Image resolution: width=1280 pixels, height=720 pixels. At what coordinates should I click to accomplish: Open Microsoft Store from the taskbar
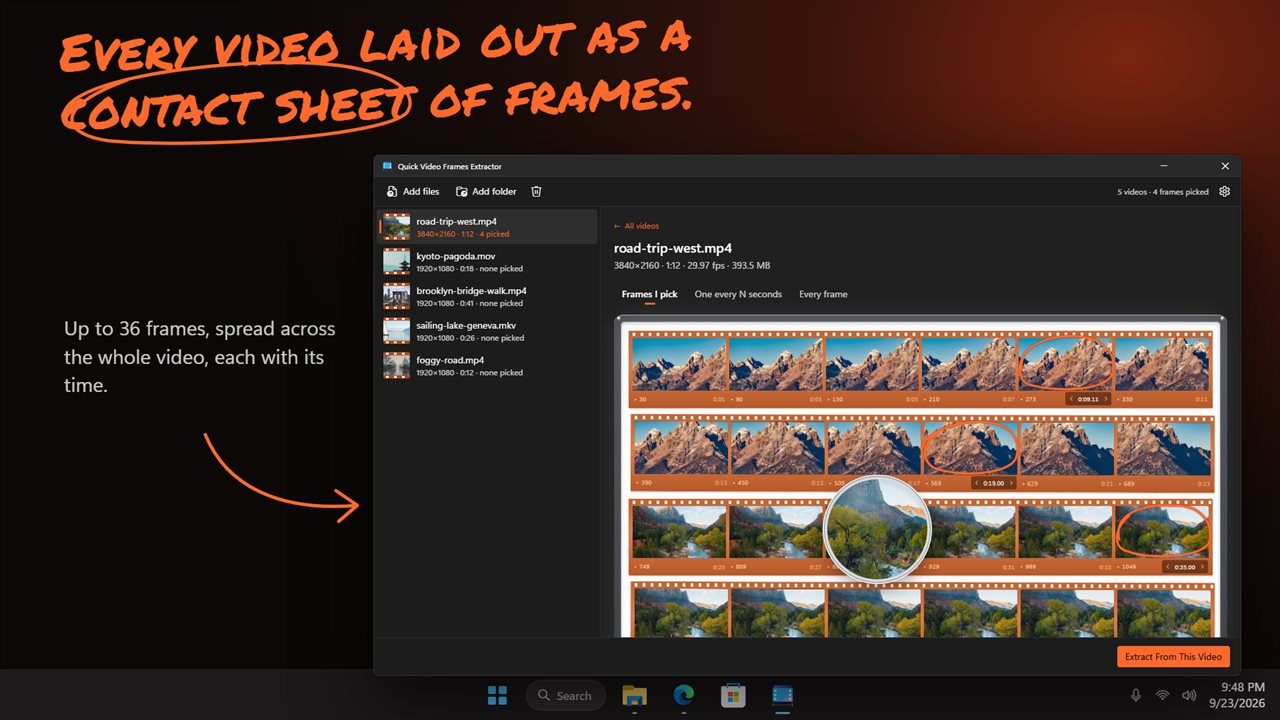[x=733, y=695]
